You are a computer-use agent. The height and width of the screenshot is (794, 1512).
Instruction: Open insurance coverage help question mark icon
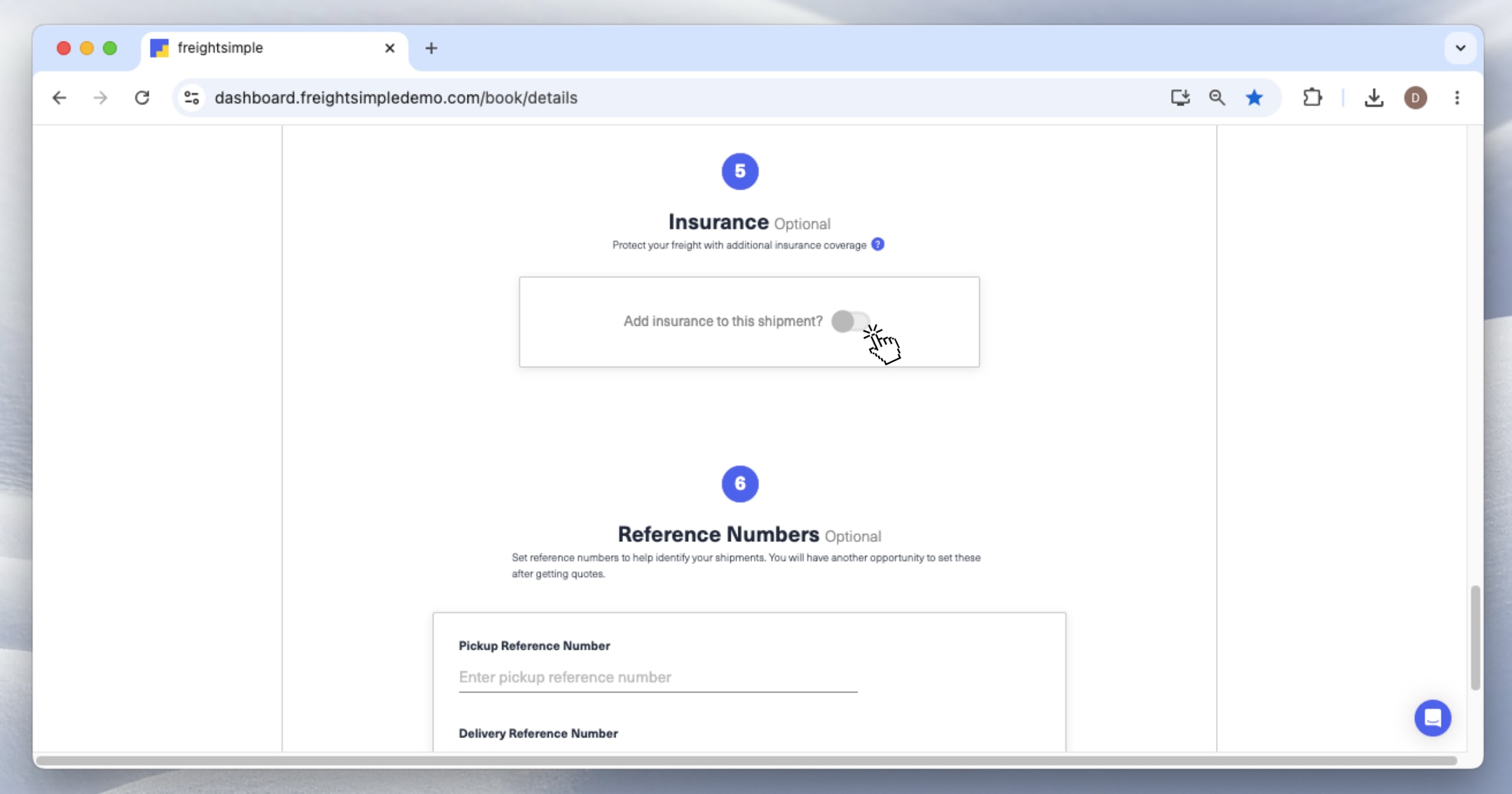[x=878, y=245]
